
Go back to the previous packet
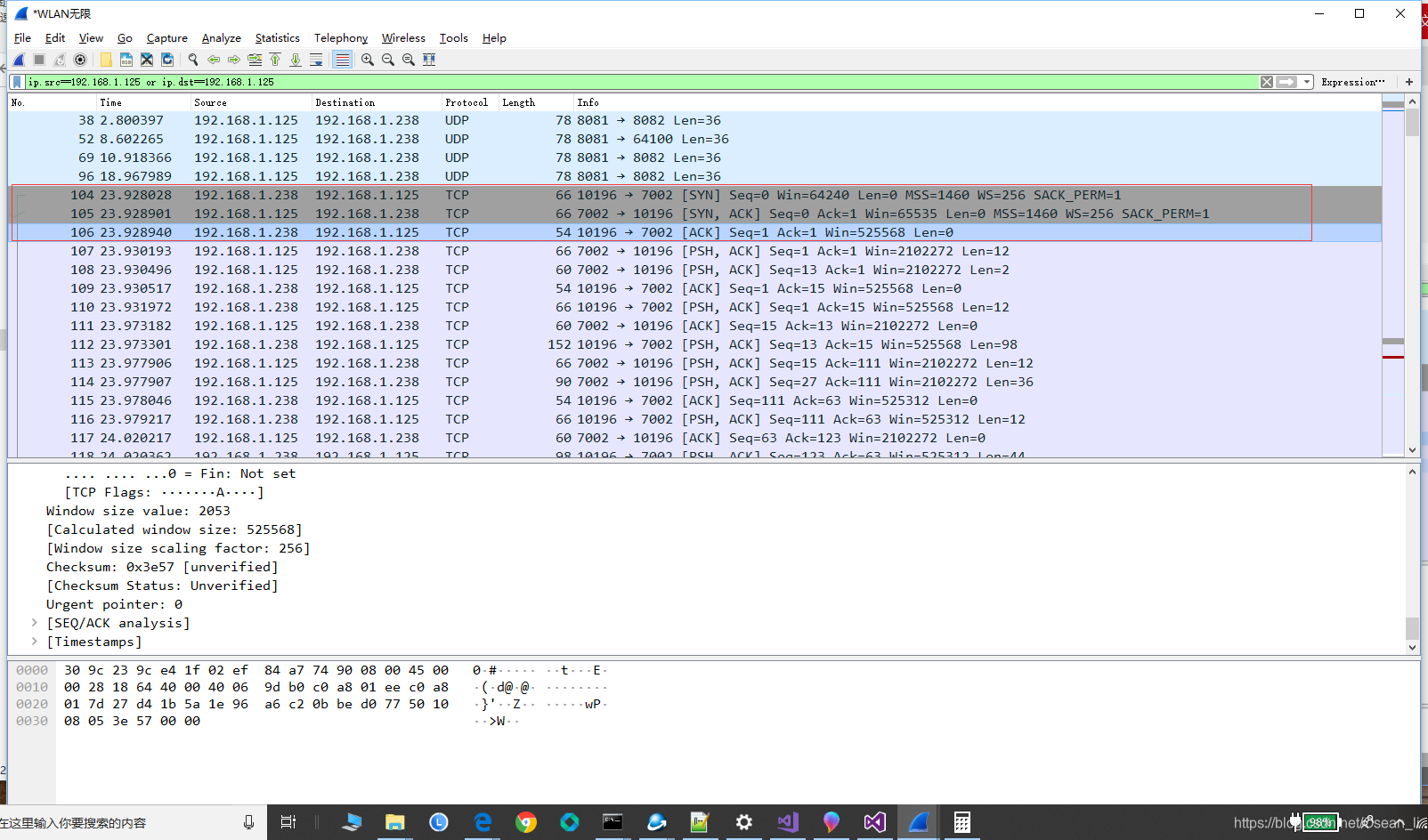[x=214, y=60]
